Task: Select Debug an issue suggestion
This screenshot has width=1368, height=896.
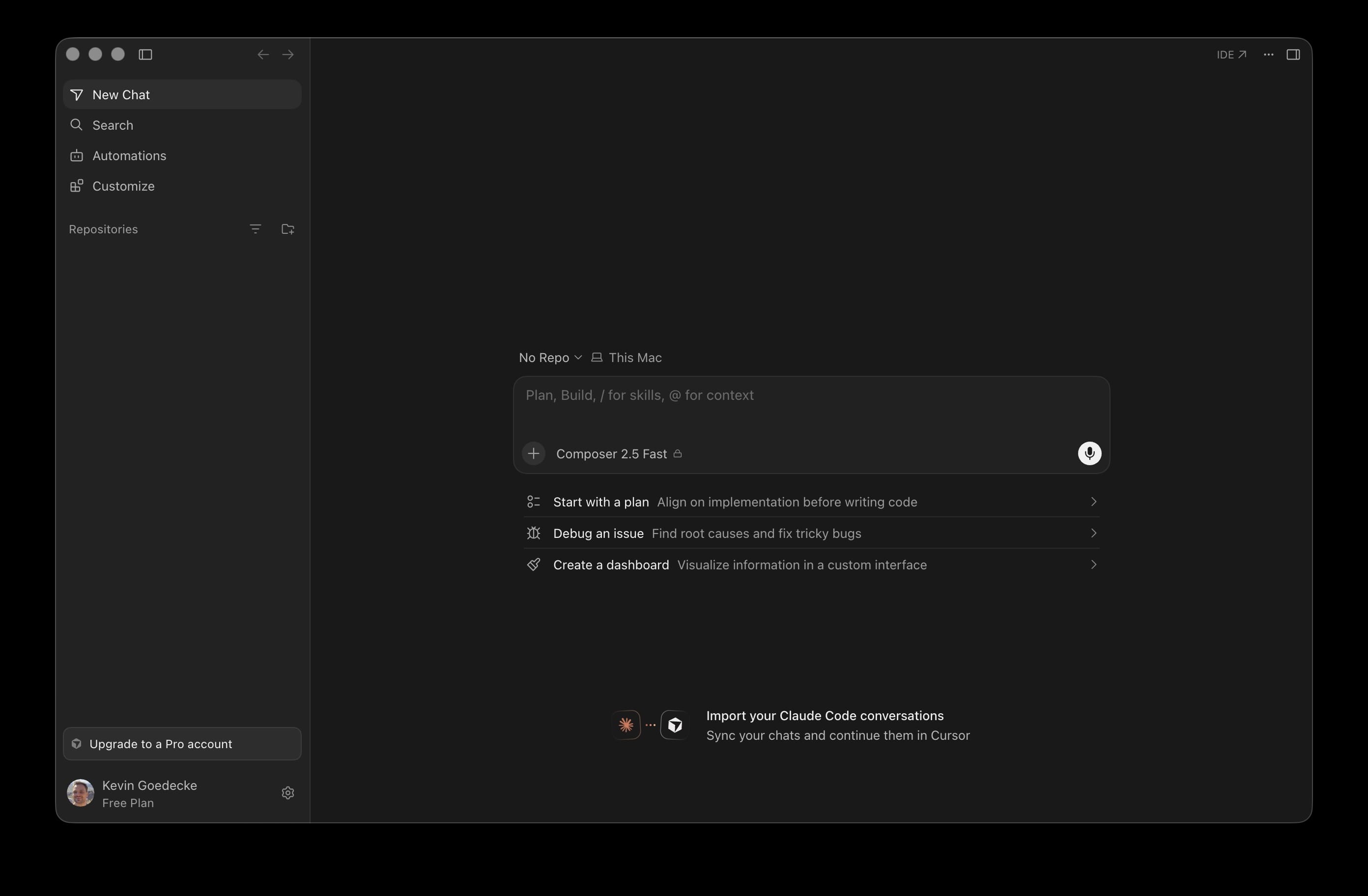Action: click(811, 533)
